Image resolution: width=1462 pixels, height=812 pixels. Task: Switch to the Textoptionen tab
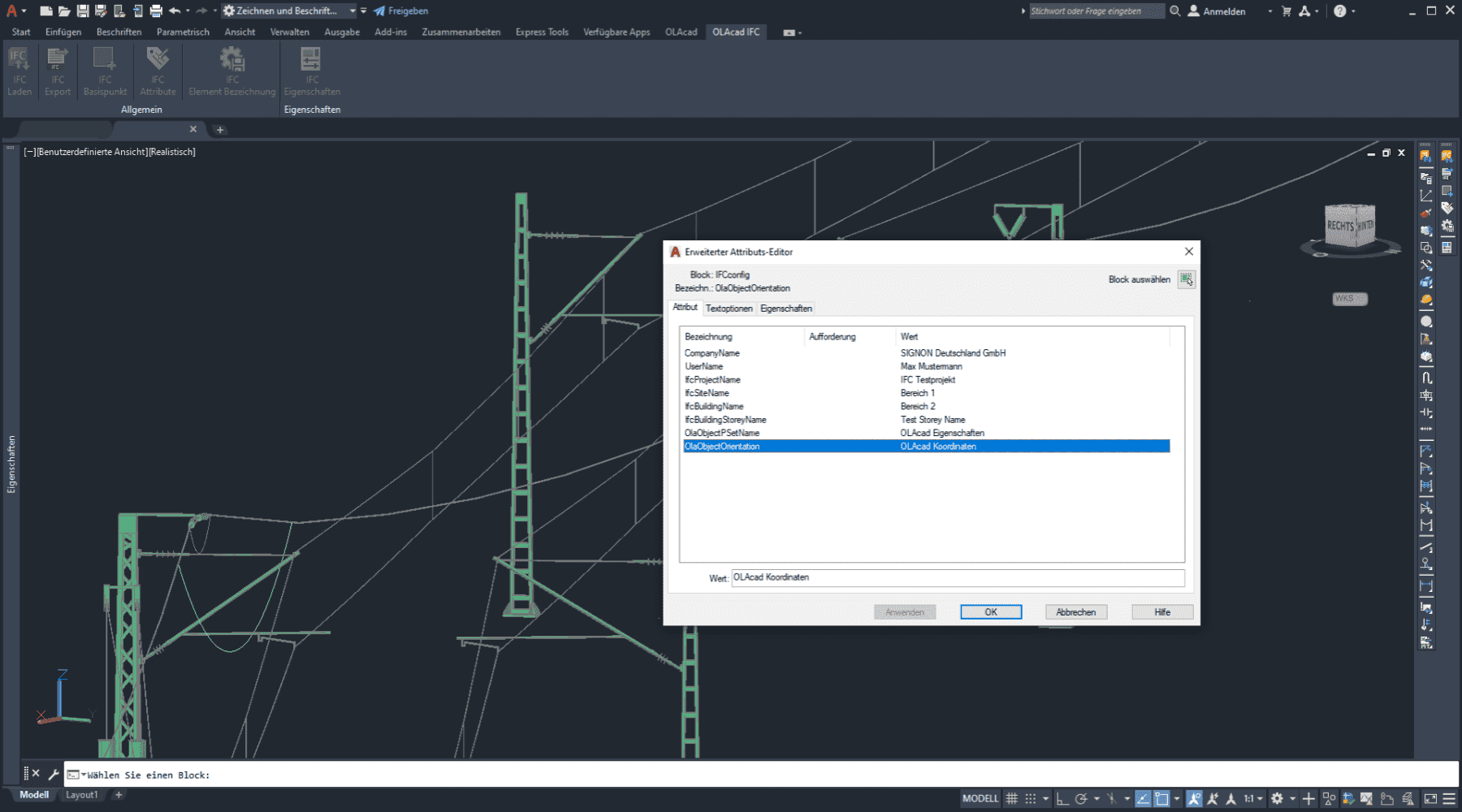click(x=729, y=309)
